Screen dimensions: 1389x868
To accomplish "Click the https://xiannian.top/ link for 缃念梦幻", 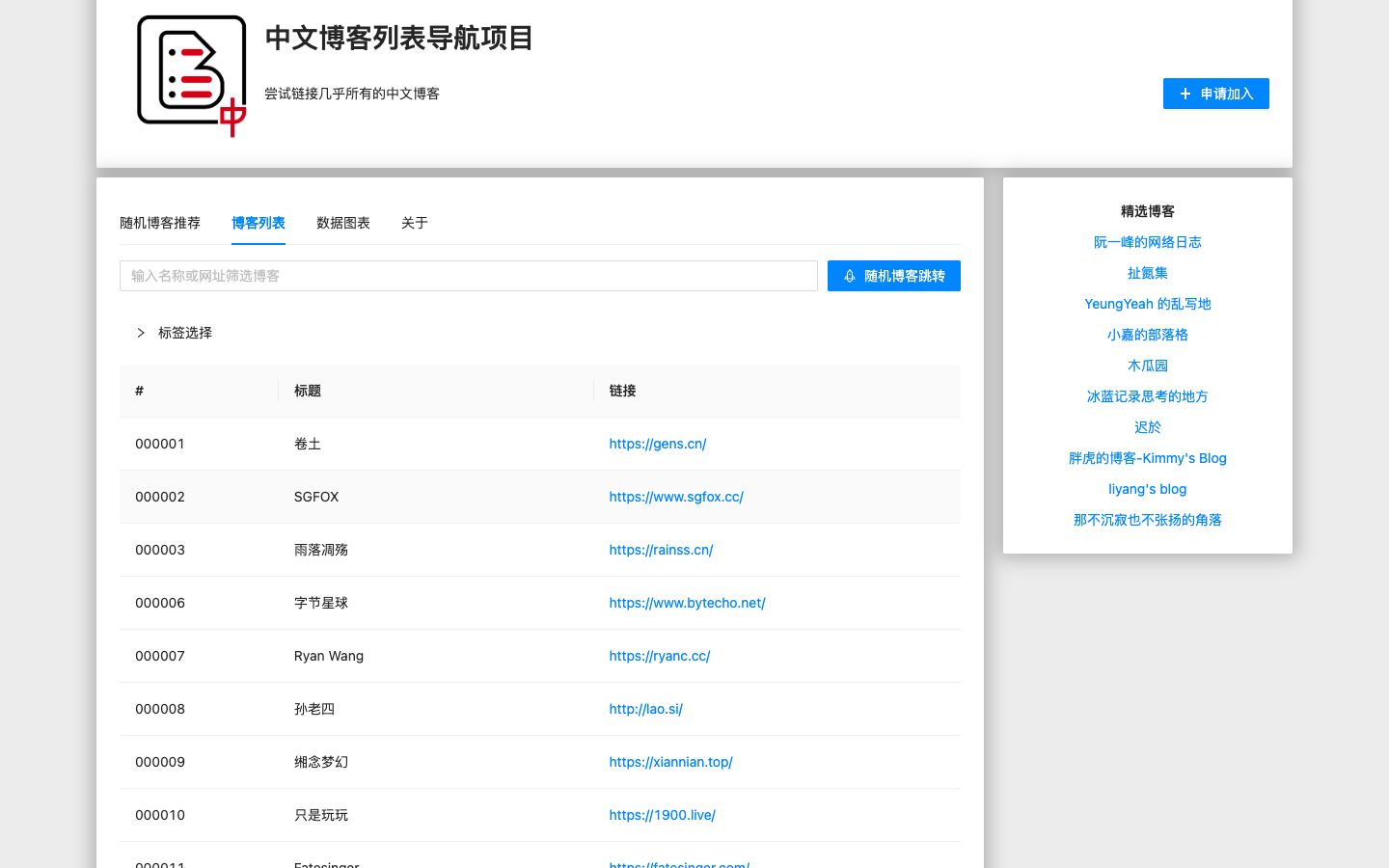I will pos(670,762).
